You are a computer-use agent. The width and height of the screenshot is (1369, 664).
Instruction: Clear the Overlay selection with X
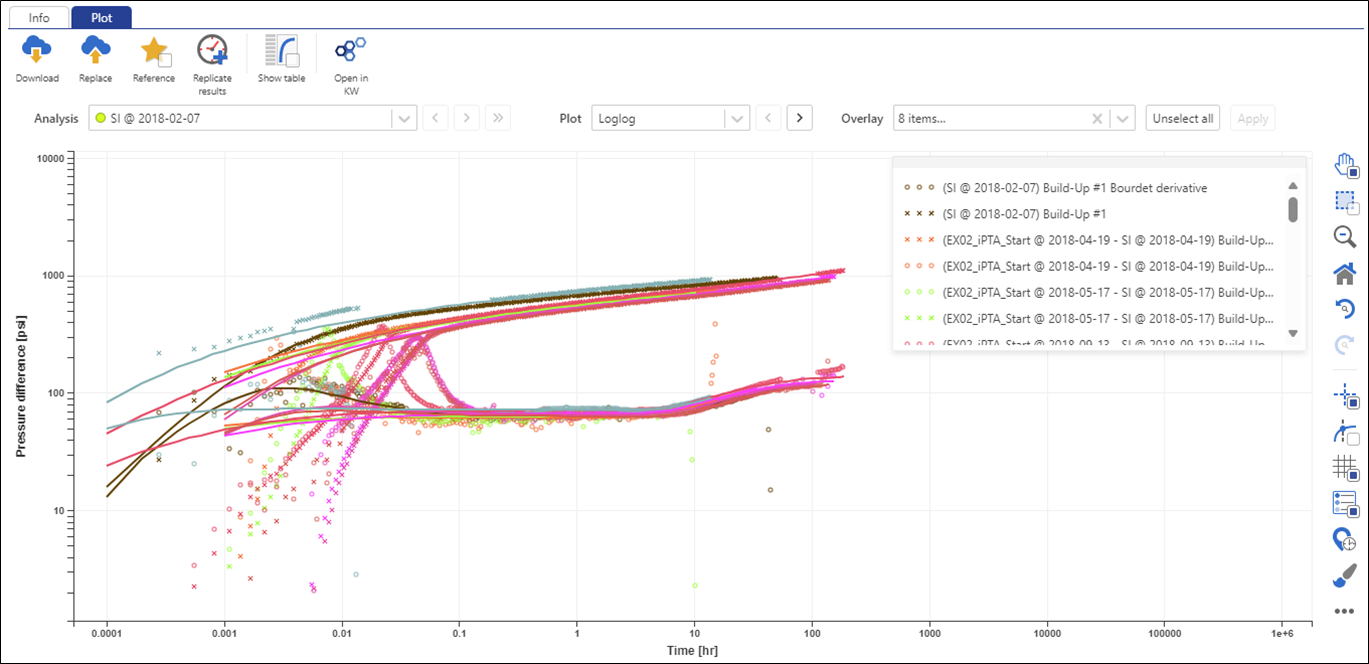click(1097, 118)
